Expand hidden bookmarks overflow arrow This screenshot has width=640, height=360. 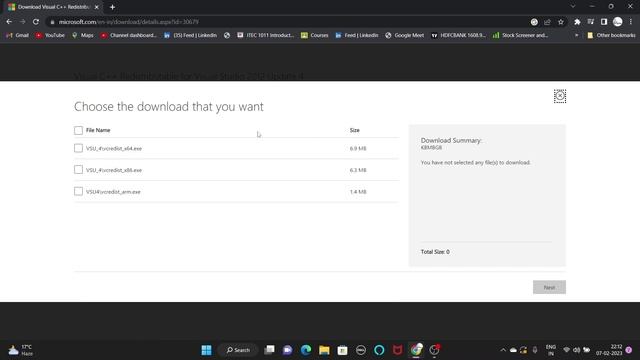click(x=576, y=36)
